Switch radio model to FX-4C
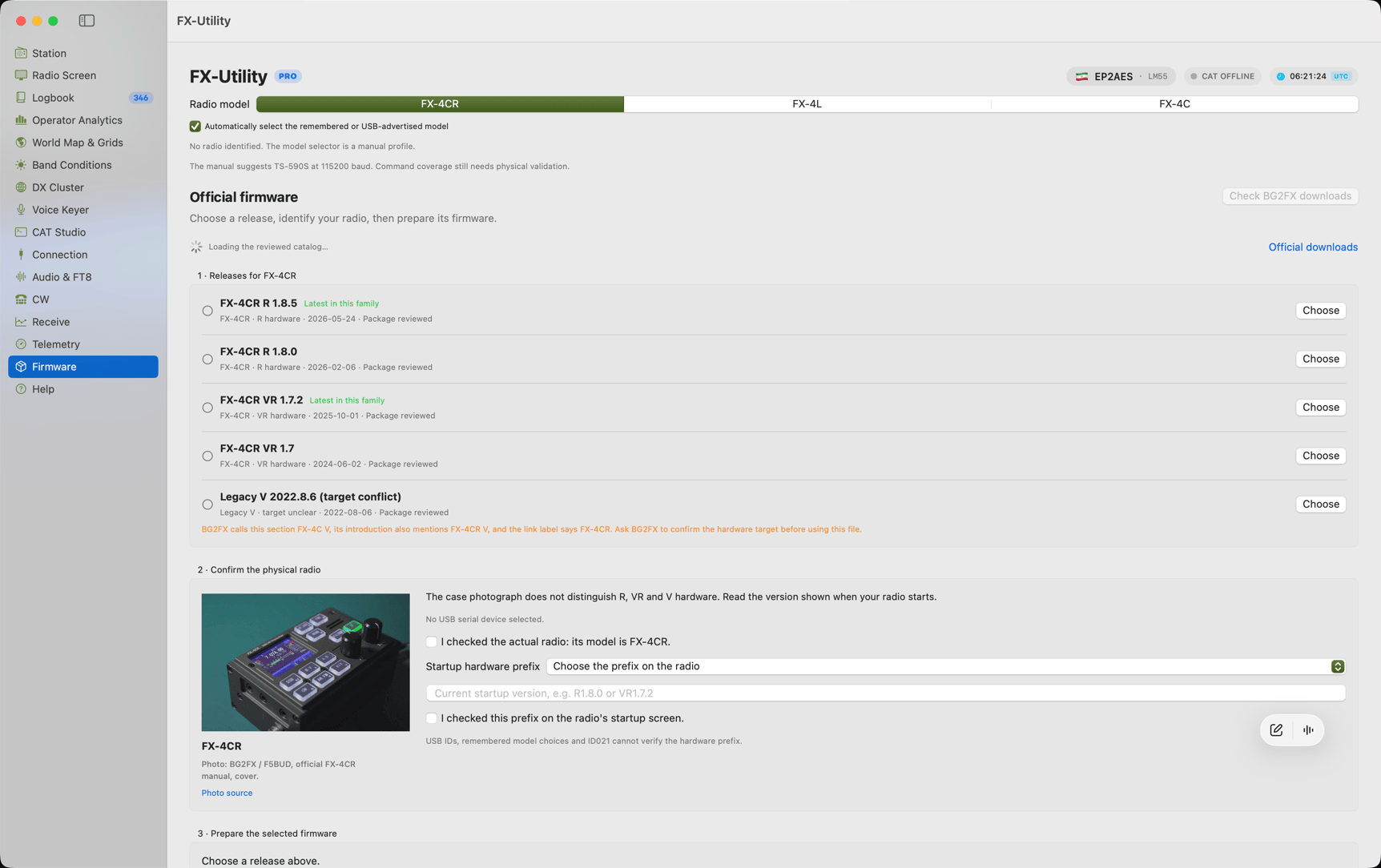 [1174, 104]
